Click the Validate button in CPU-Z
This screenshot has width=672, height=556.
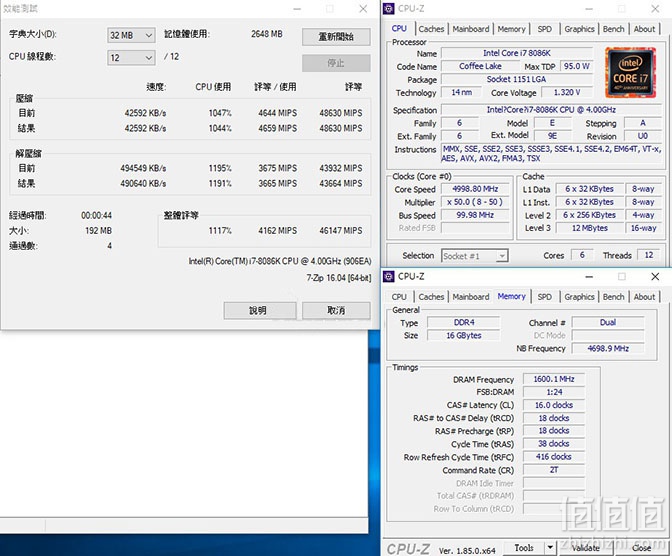pos(585,548)
